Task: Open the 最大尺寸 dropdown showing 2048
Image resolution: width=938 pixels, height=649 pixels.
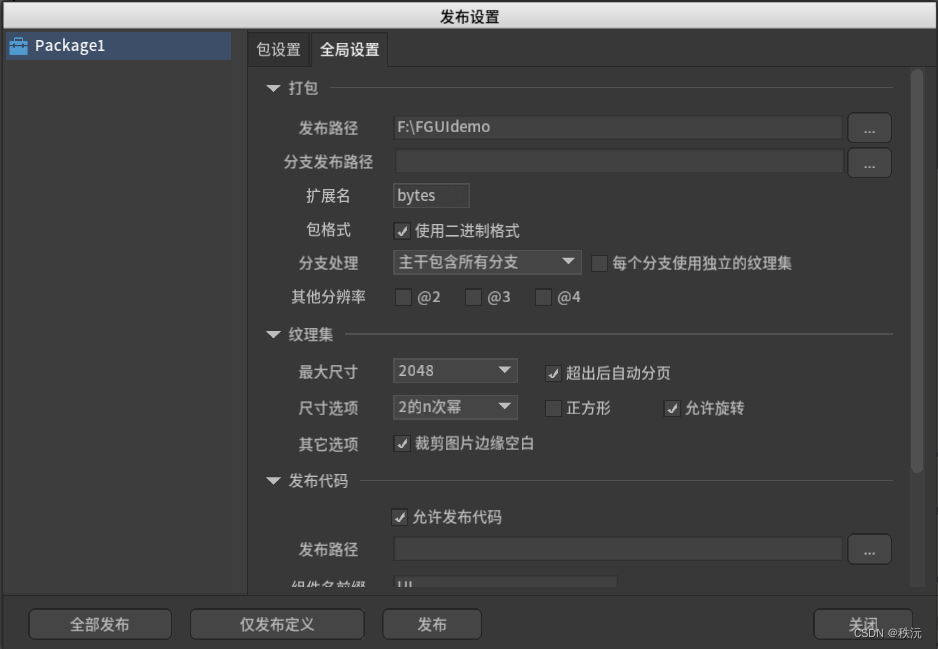Action: [455, 370]
